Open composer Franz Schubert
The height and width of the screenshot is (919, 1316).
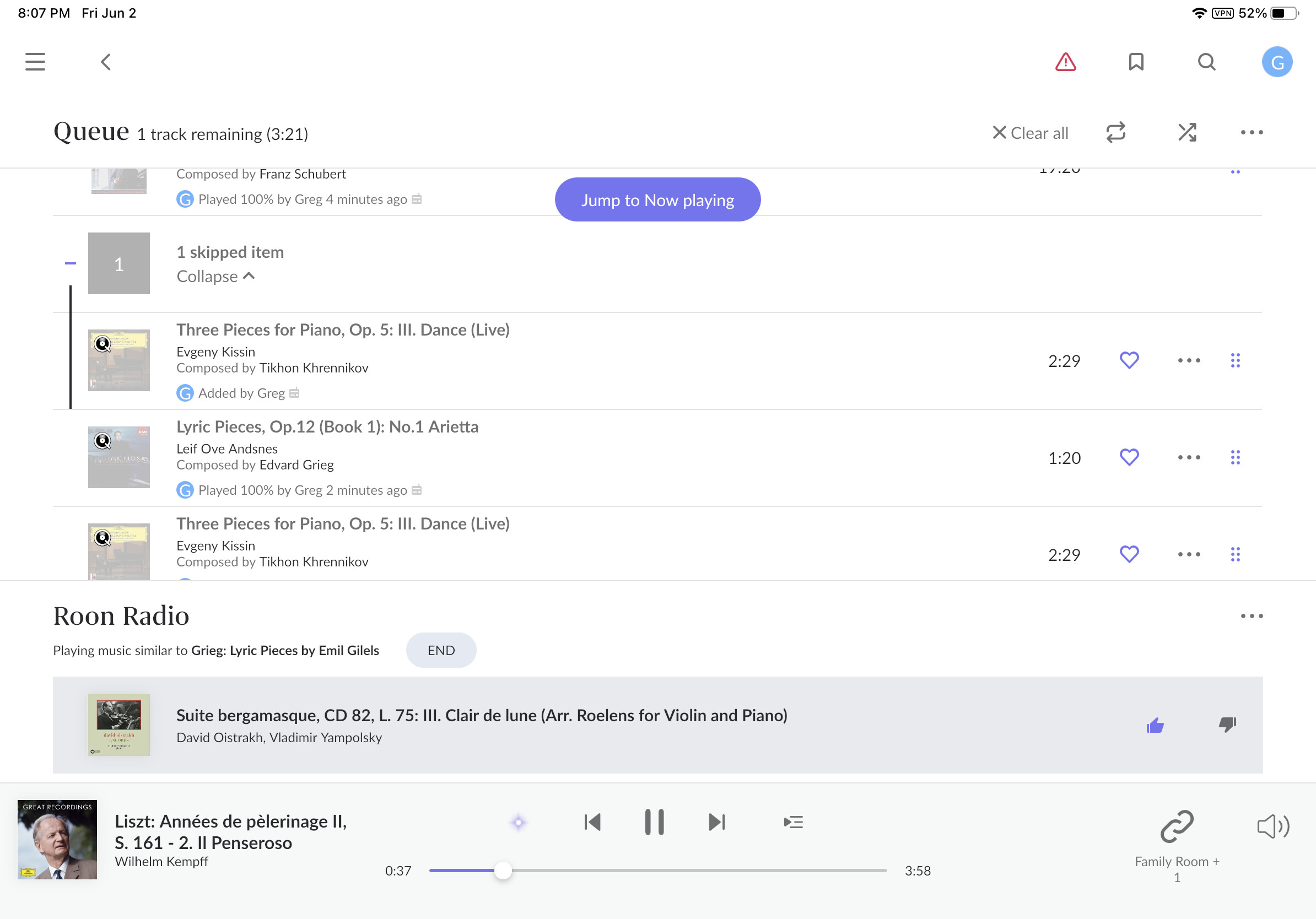303,174
